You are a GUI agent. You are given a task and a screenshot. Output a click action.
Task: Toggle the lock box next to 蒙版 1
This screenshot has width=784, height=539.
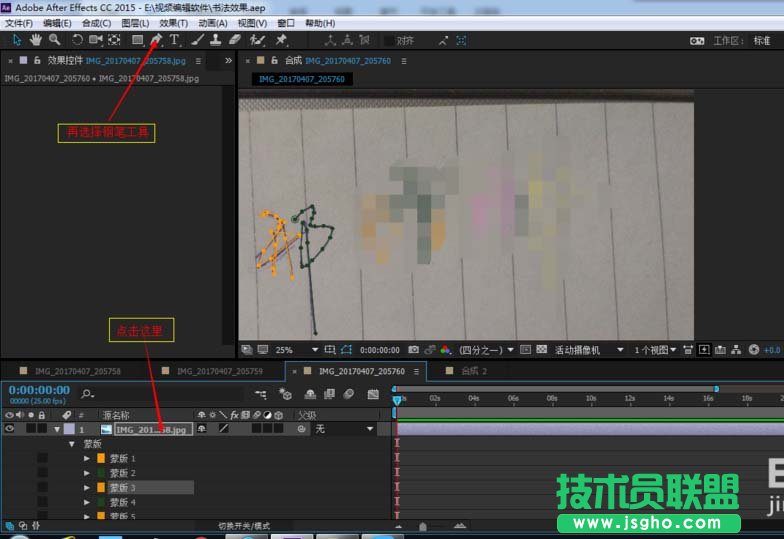pyautogui.click(x=42, y=458)
